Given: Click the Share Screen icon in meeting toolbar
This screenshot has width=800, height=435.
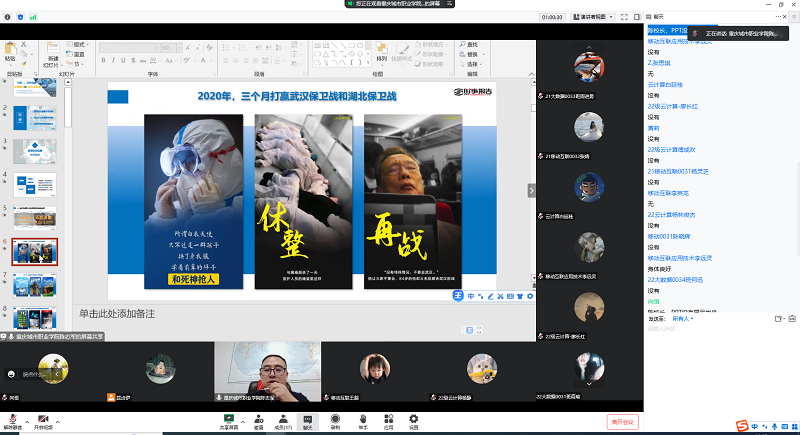Looking at the screenshot, I should [231, 420].
